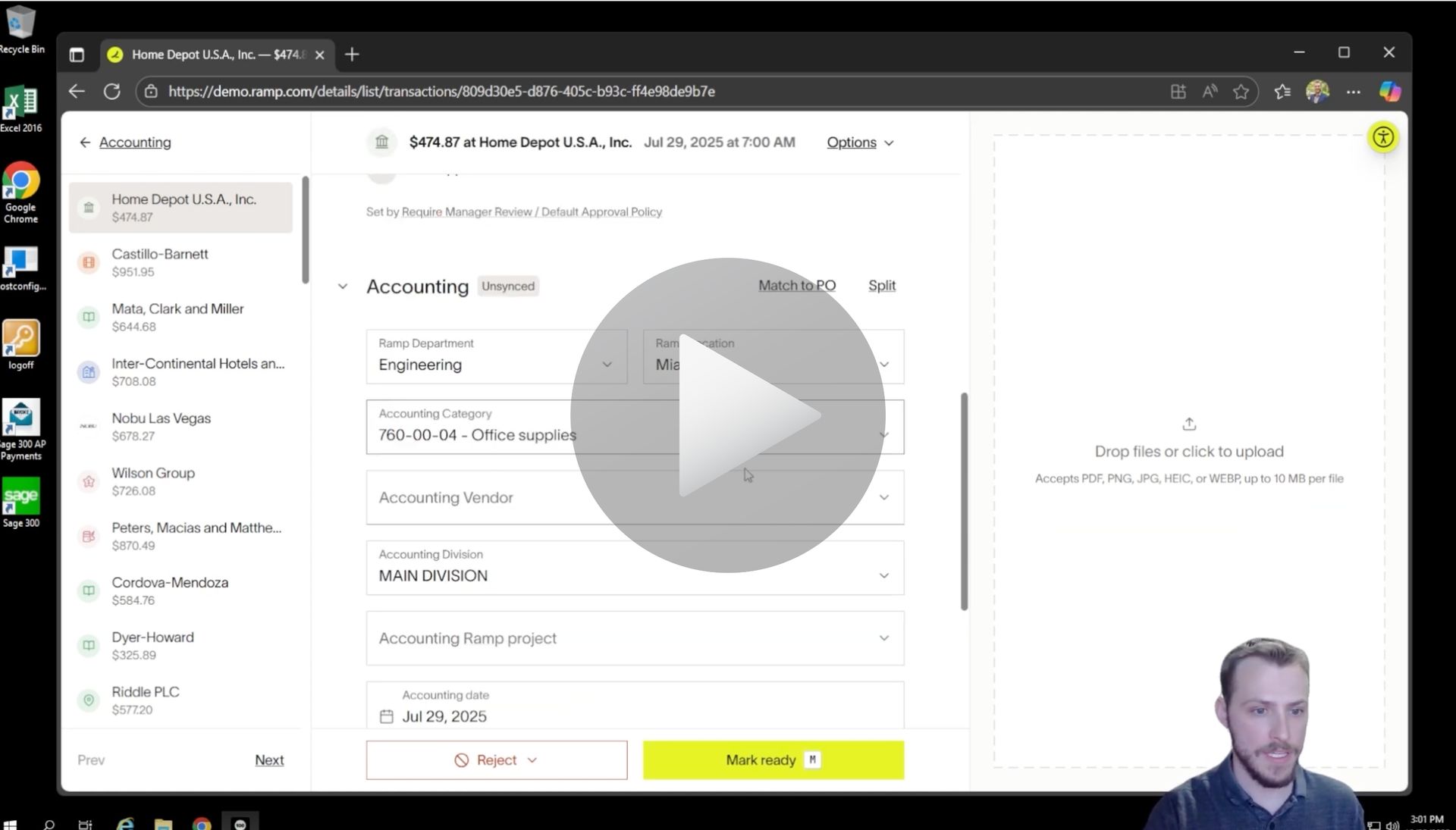Click the Mark ready button
1456x830 pixels.
coord(773,760)
